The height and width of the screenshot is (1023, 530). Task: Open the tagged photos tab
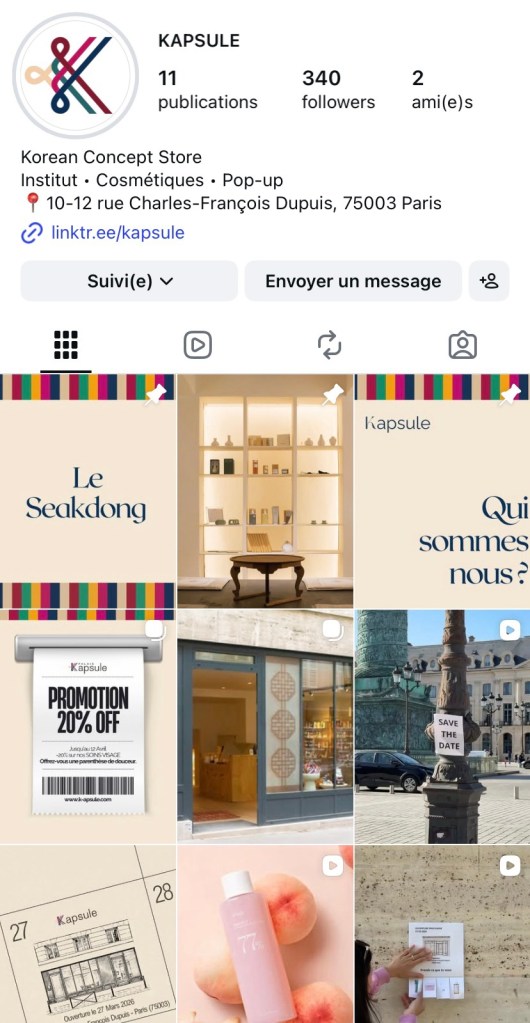point(462,344)
